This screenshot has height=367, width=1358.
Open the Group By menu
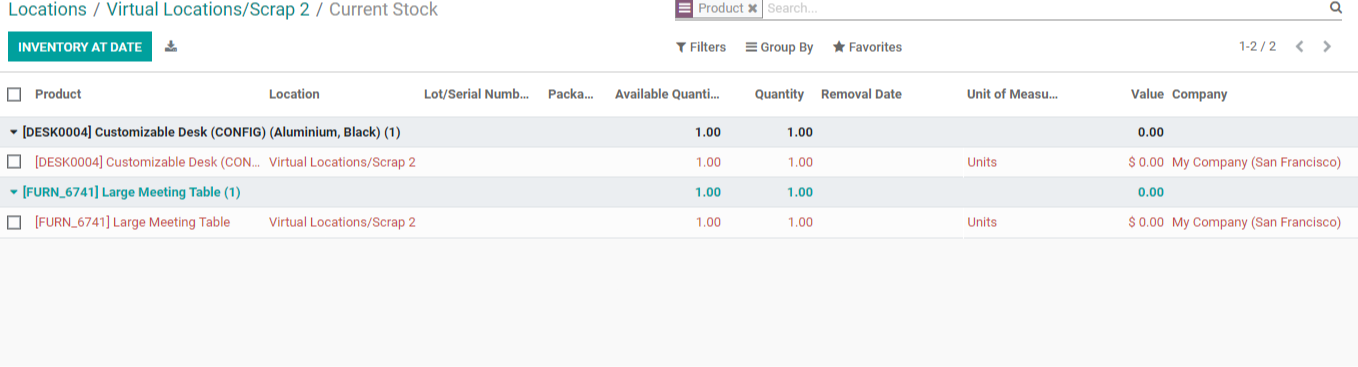[x=780, y=47]
